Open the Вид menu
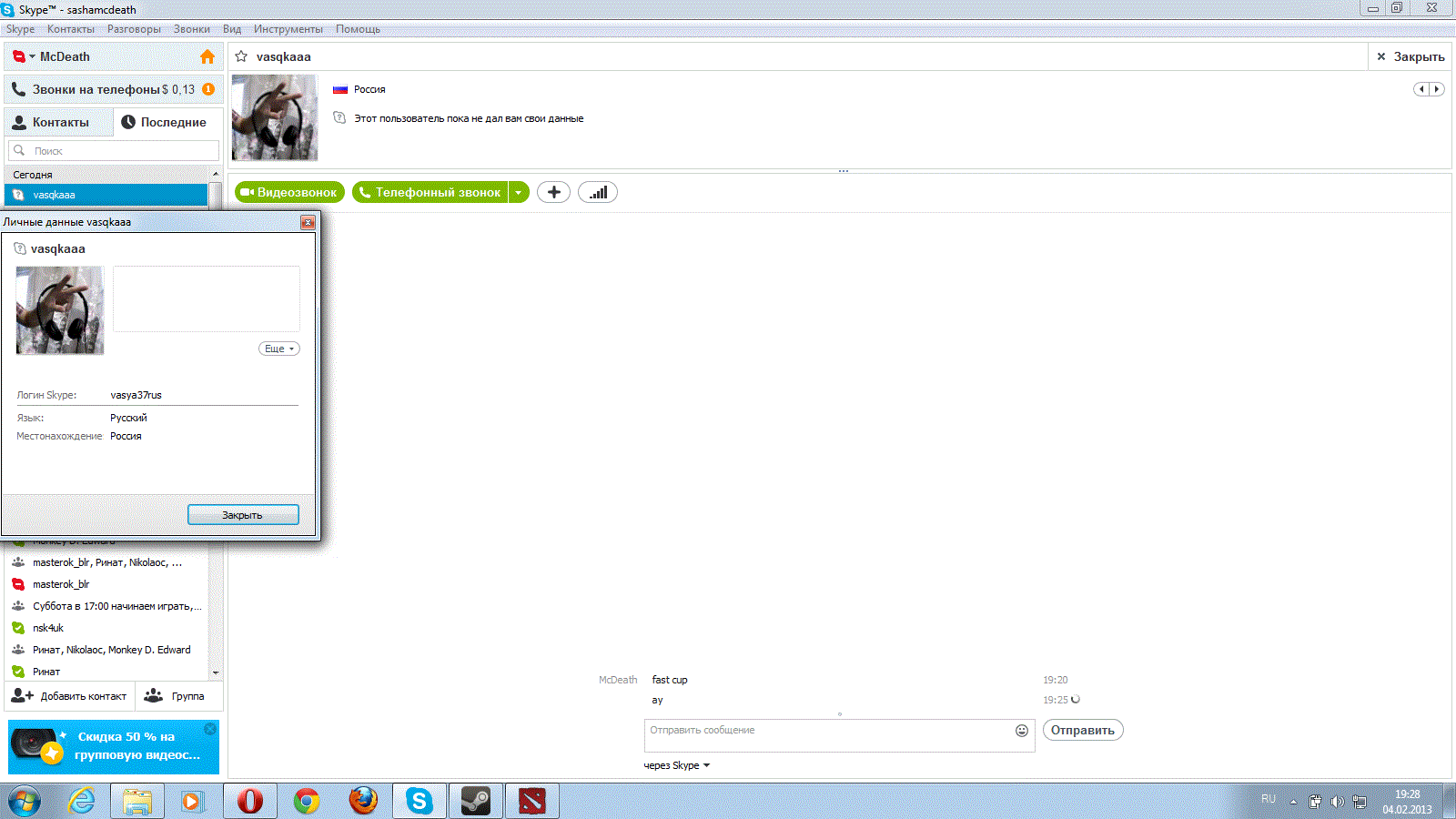 pos(232,29)
